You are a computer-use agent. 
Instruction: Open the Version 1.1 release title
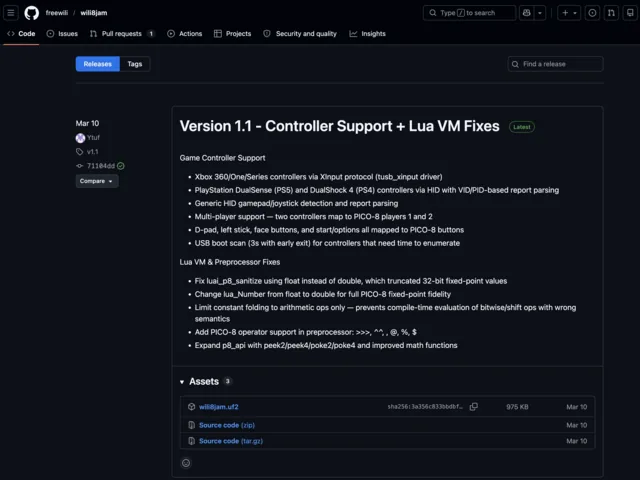(x=340, y=126)
